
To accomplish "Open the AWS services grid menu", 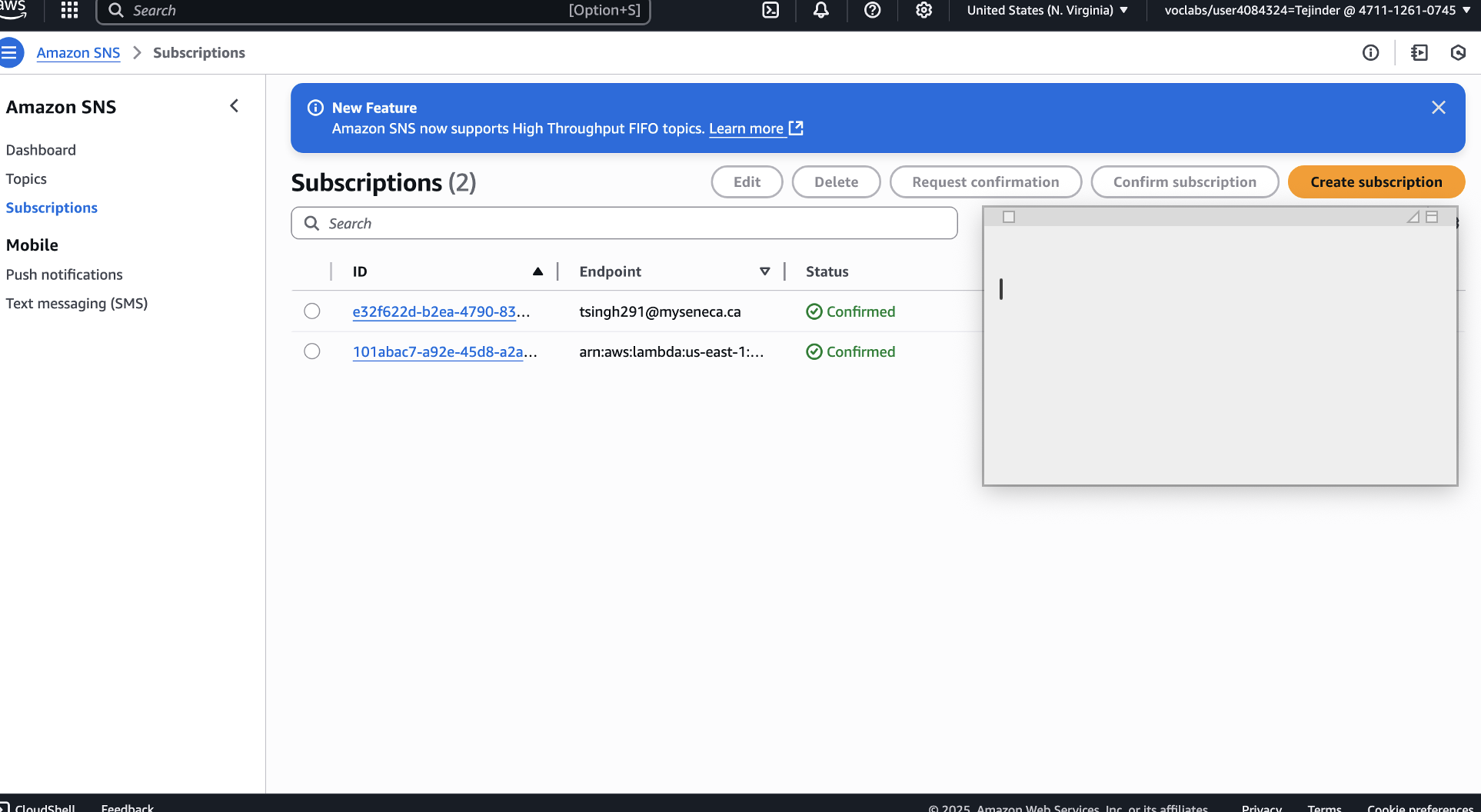I will 69,10.
